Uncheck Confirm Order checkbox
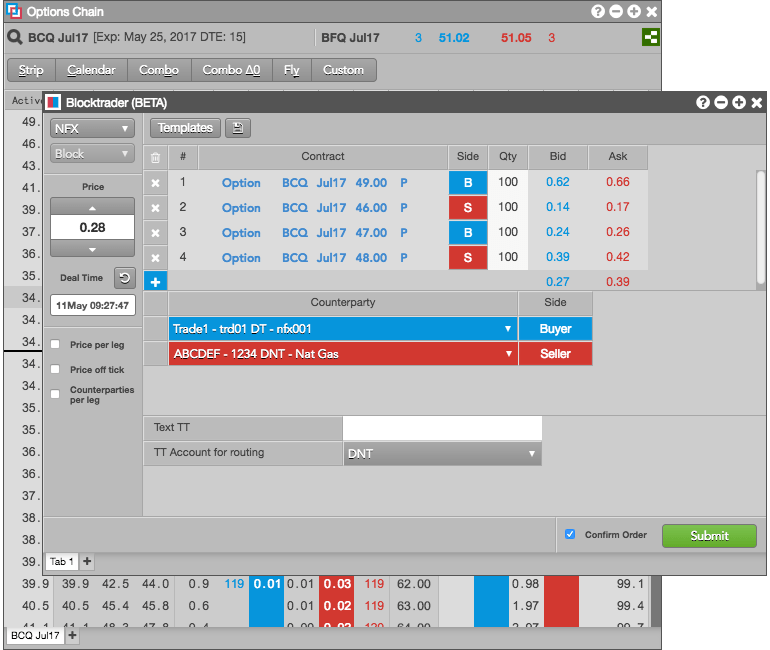770x650 pixels. click(x=570, y=534)
